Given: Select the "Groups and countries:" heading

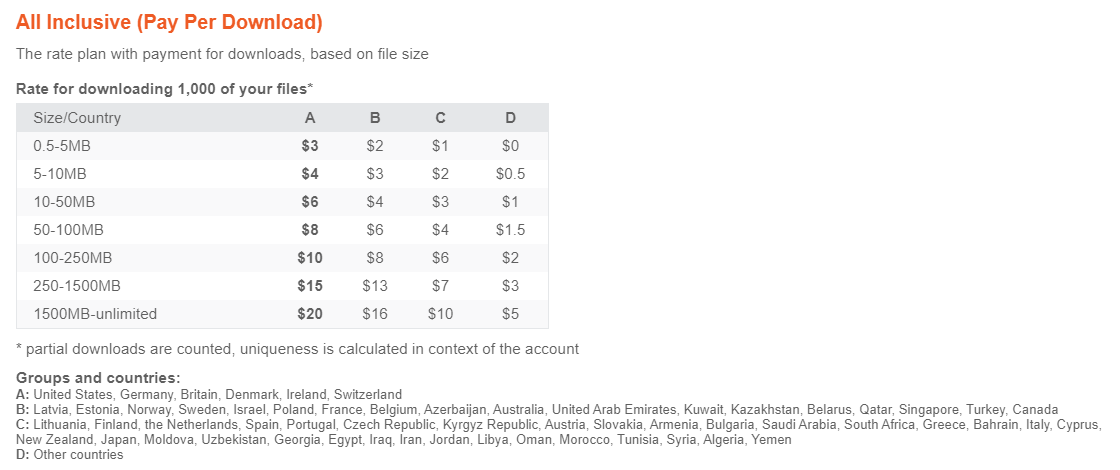Looking at the screenshot, I should pyautogui.click(x=98, y=378).
